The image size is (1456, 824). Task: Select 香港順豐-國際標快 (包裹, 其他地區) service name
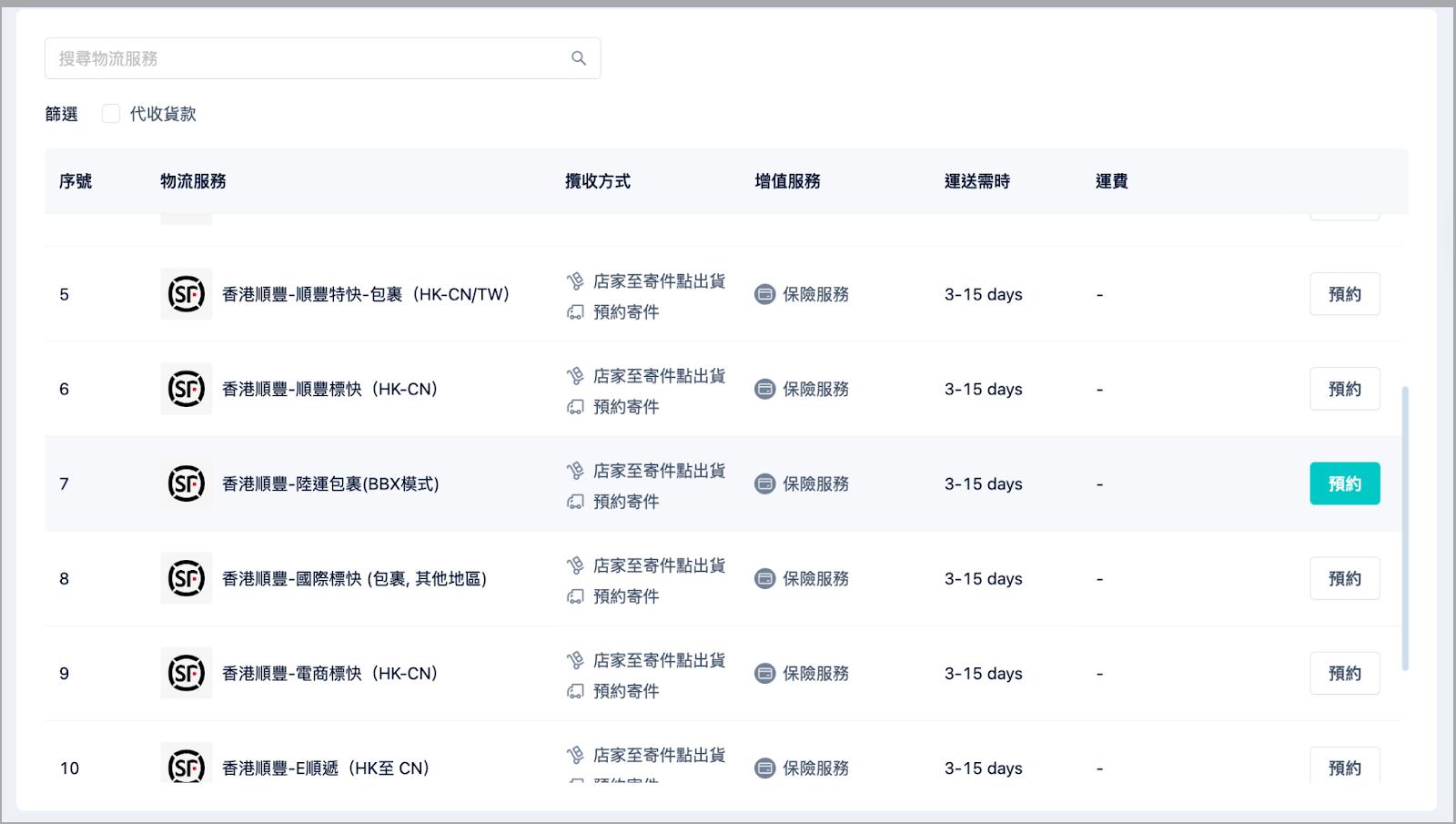click(x=355, y=578)
